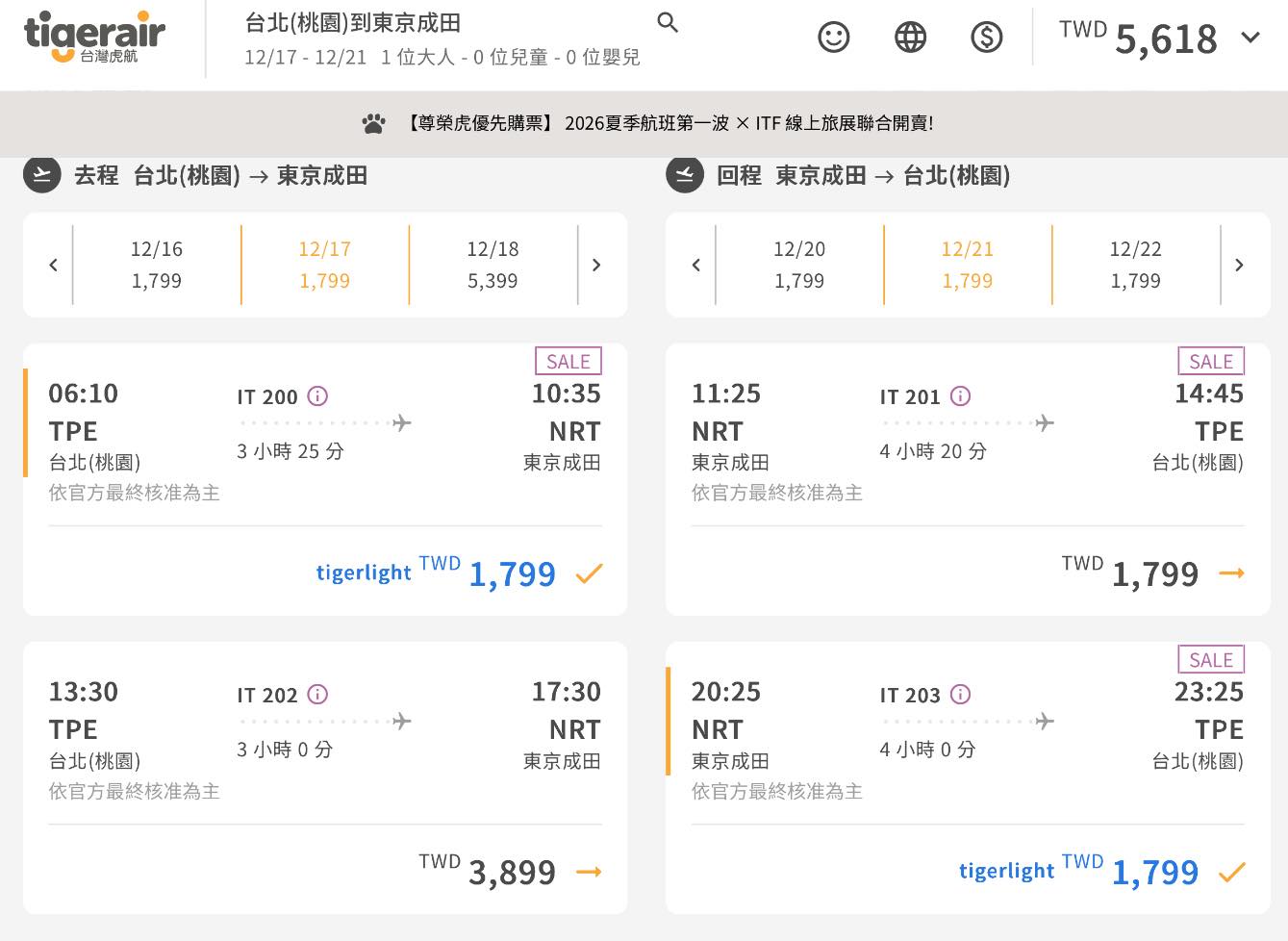
Task: Show earlier outbound dates with left arrow
Action: 54,265
